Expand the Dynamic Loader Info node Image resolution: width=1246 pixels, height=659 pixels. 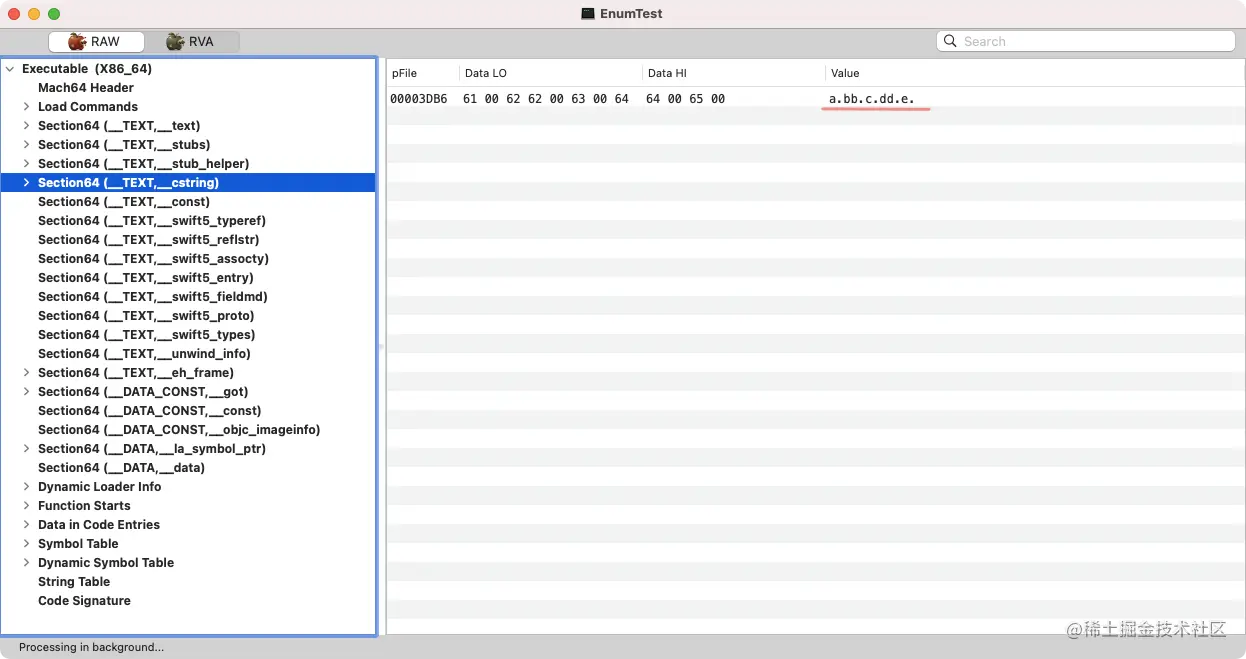coord(27,487)
